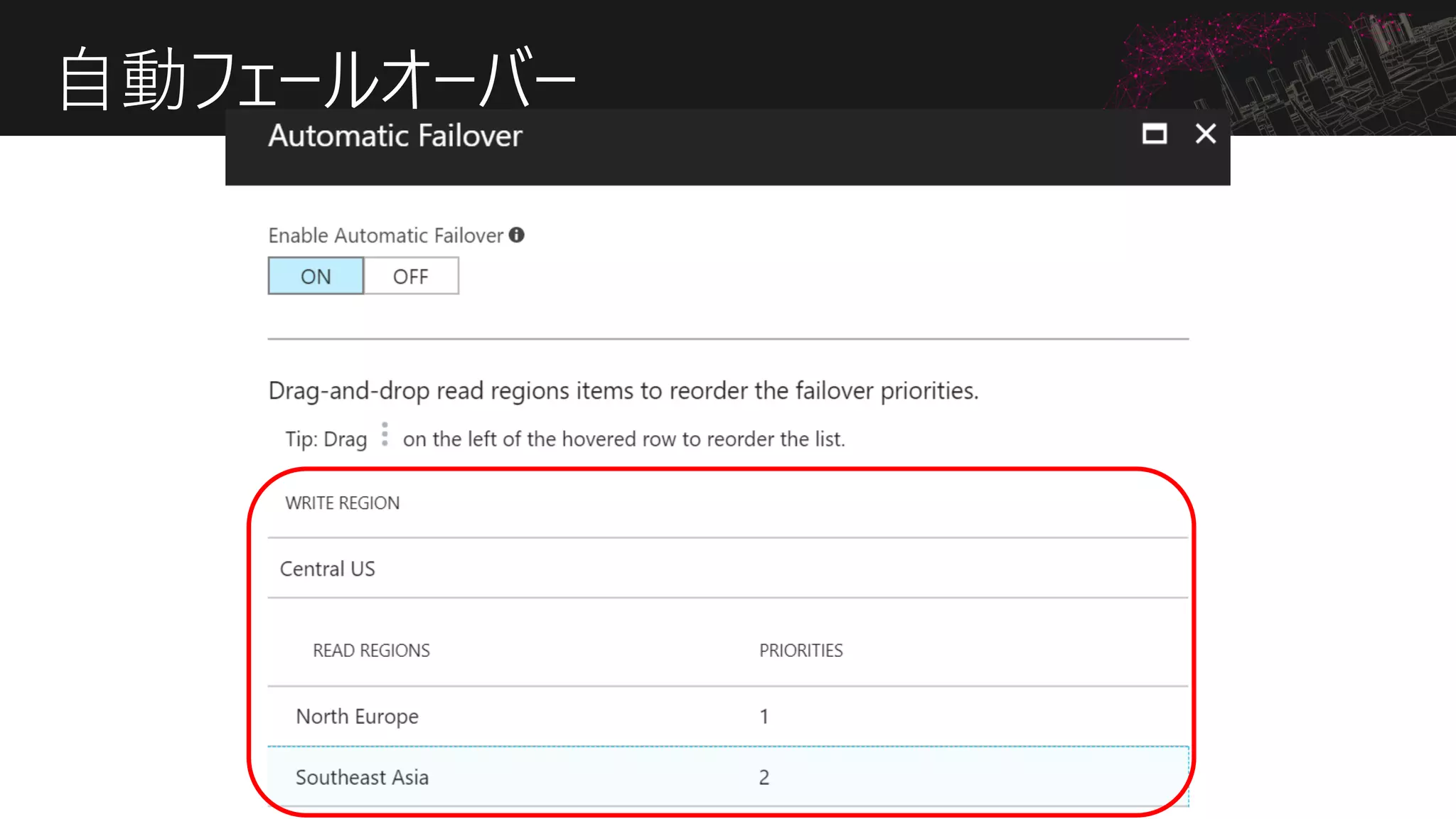
Task: Turn automatic failover ON
Action: [316, 276]
